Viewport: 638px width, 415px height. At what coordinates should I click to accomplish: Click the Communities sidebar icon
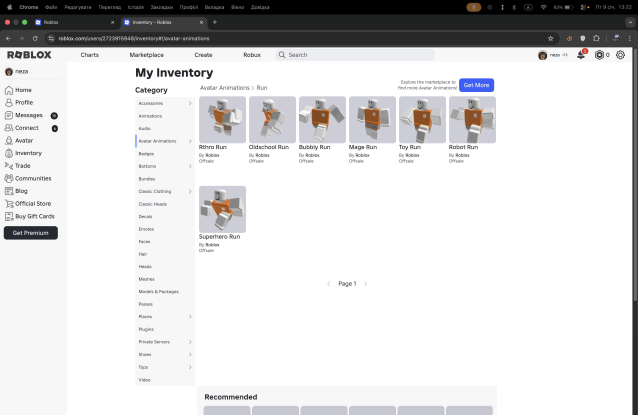click(9, 178)
